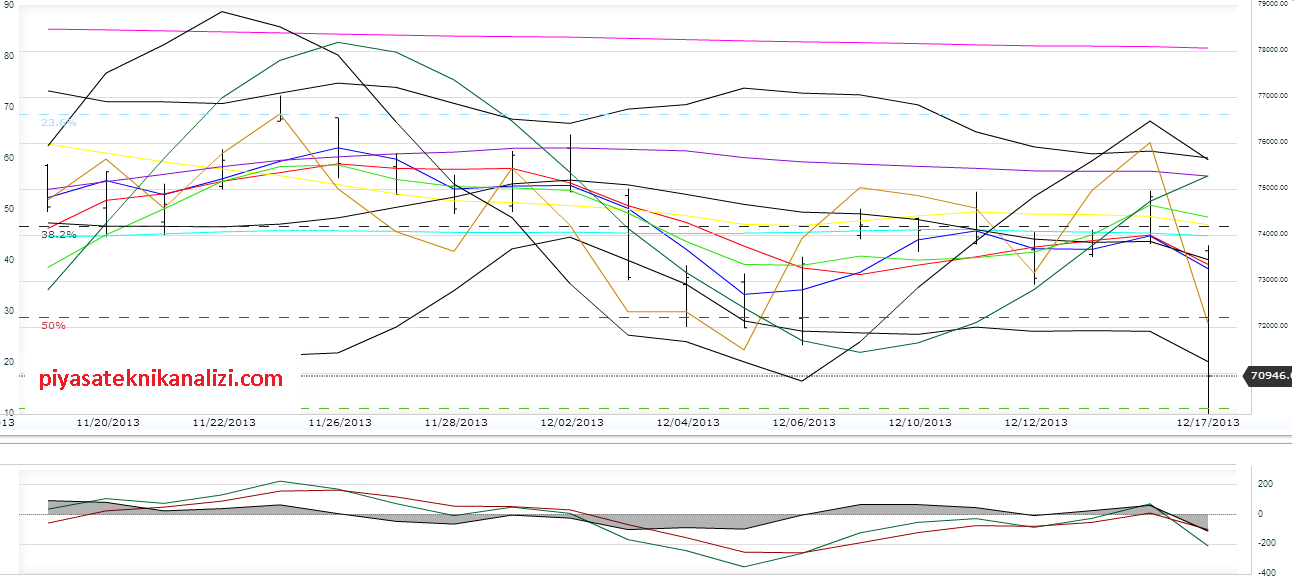This screenshot has height=580, width=1298.
Task: Jump to the 12/02/2013 date label
Action: click(572, 423)
